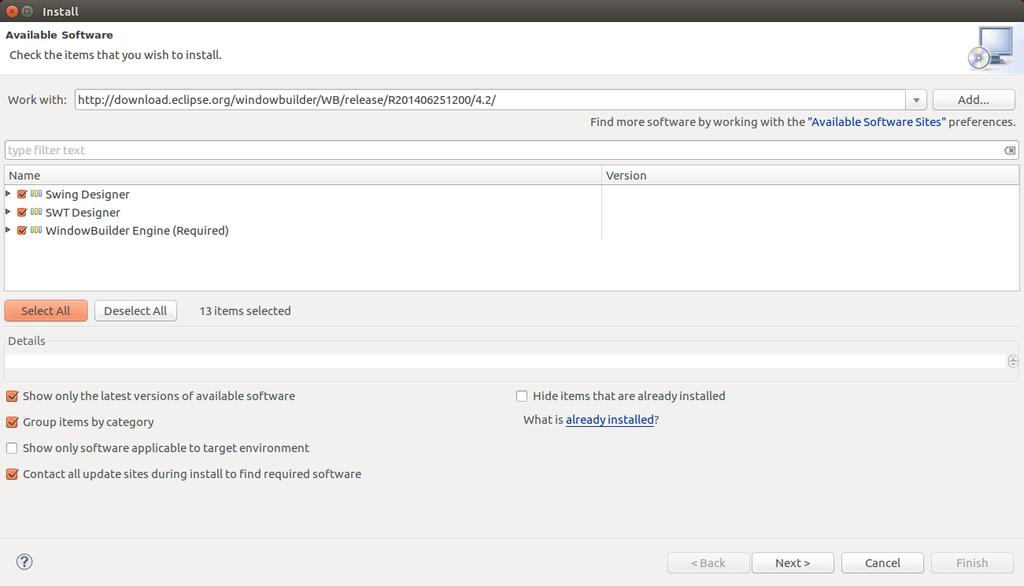This screenshot has width=1024, height=586.
Task: Expand the SWT Designer tree node
Action: (8, 212)
